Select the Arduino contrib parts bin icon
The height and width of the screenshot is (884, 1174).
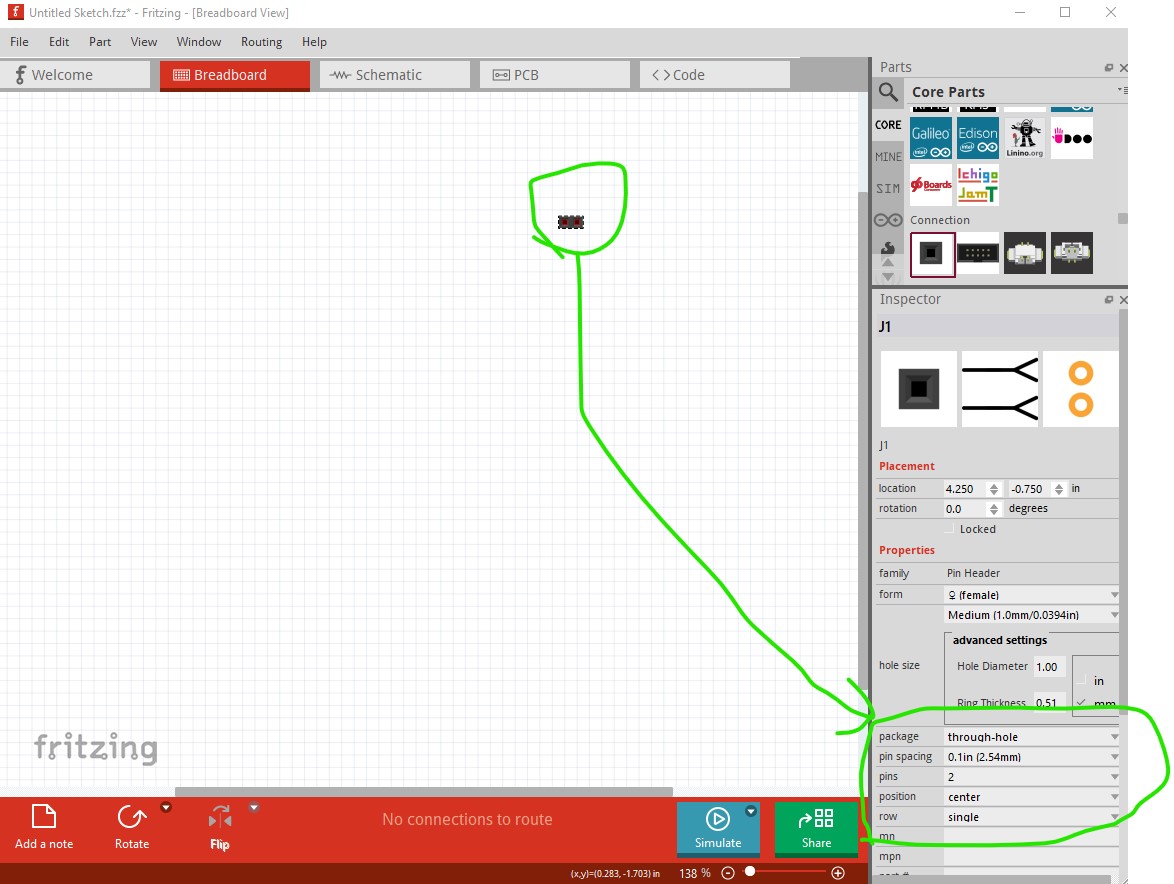(x=888, y=220)
